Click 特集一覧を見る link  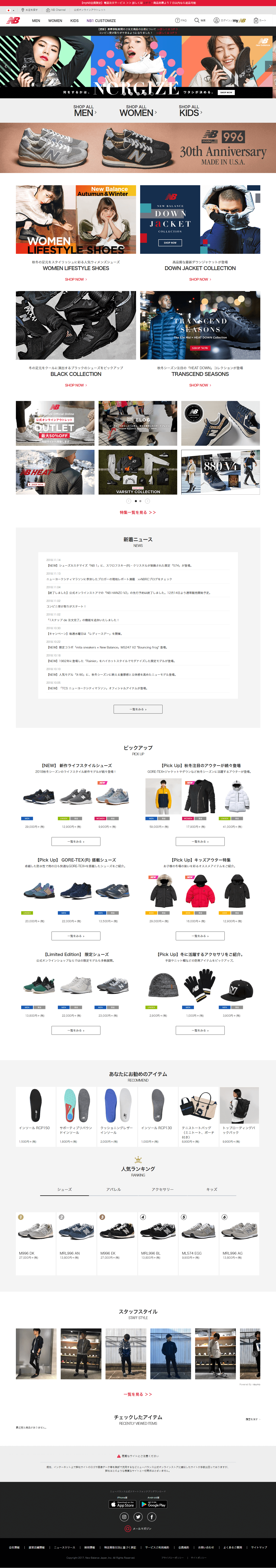coord(138,512)
